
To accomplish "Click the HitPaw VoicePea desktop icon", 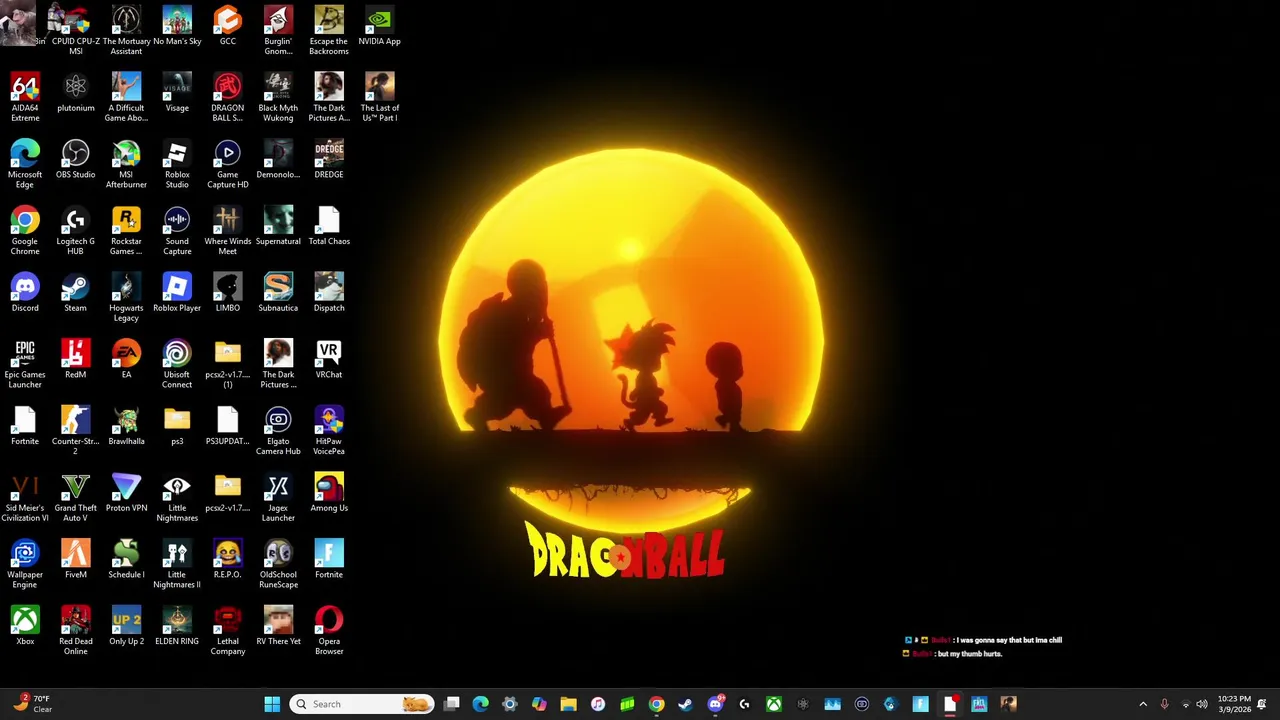I will (x=329, y=431).
